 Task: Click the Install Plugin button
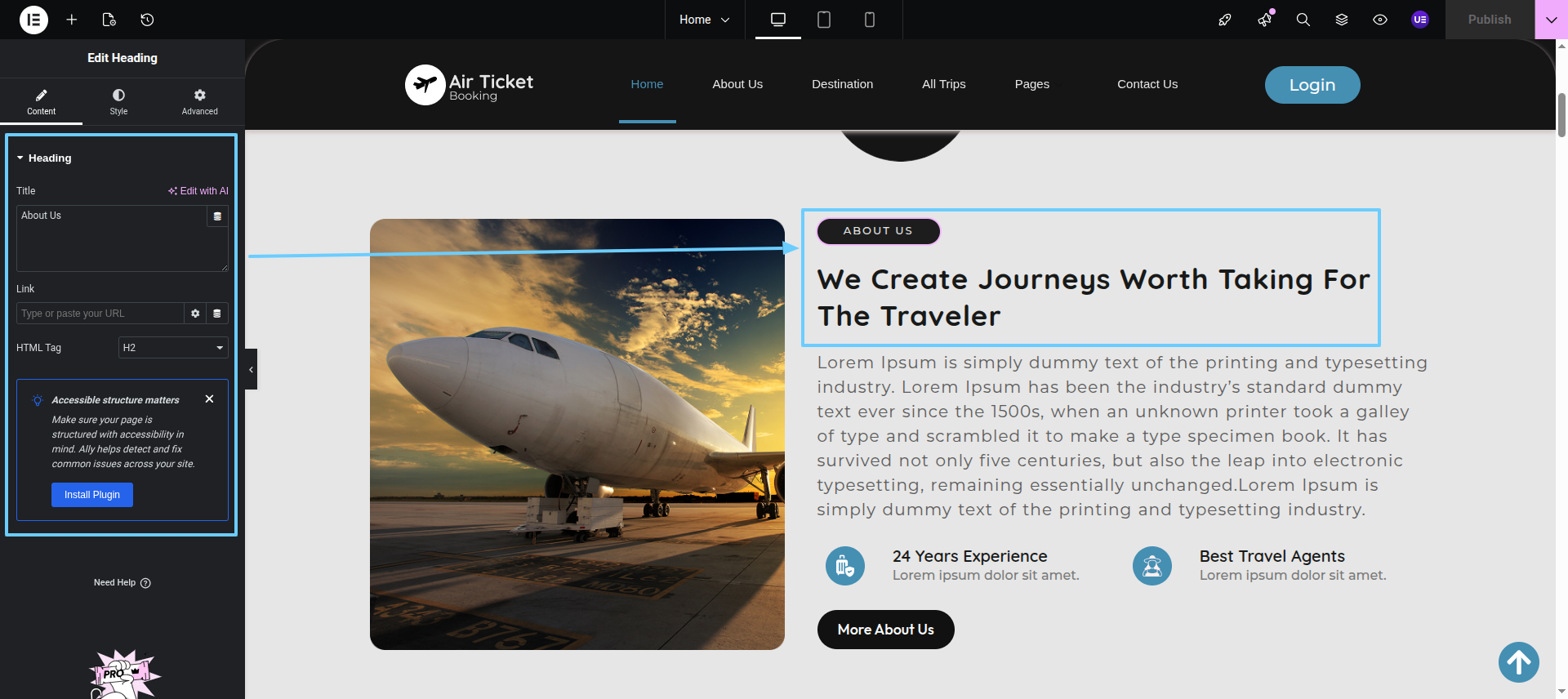(92, 495)
